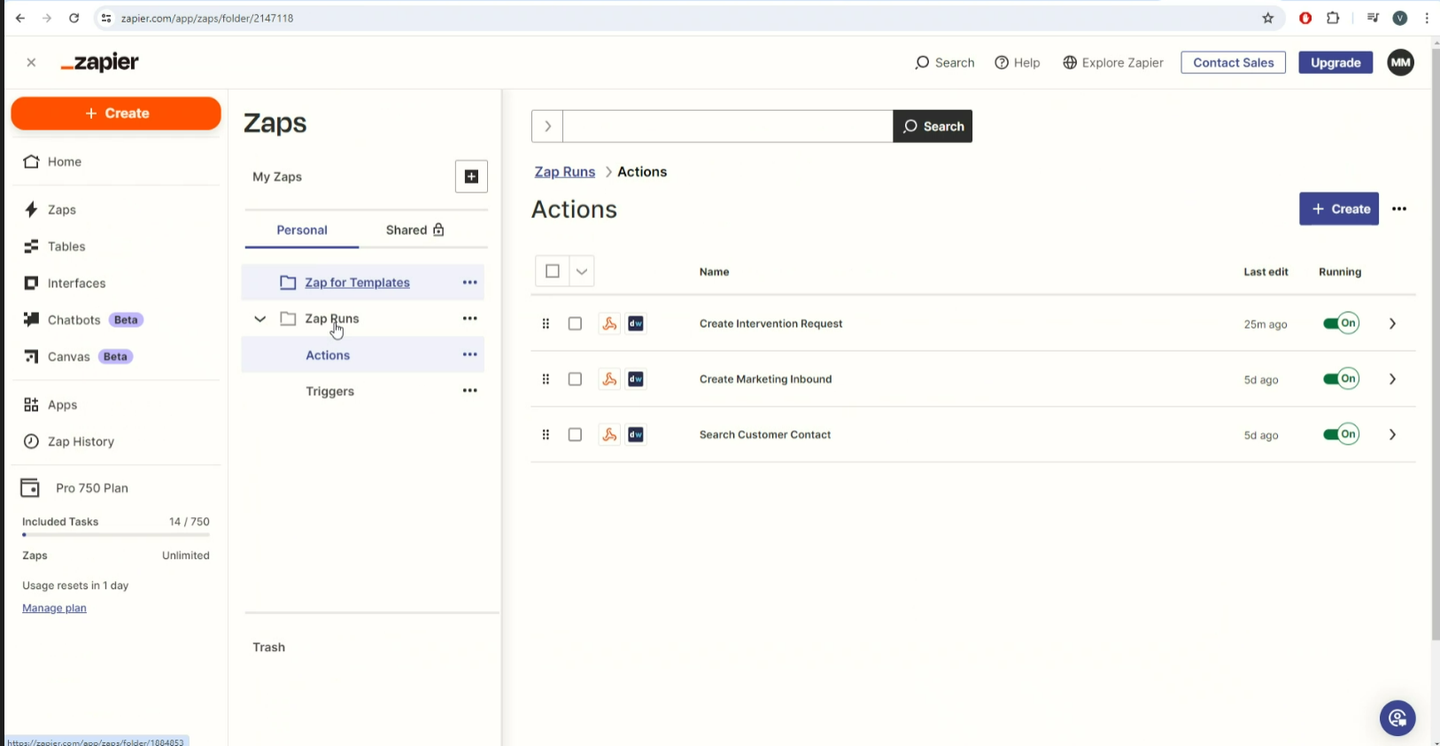1440x746 pixels.
Task: Check the Search Customer Contact checkbox
Action: tap(575, 434)
